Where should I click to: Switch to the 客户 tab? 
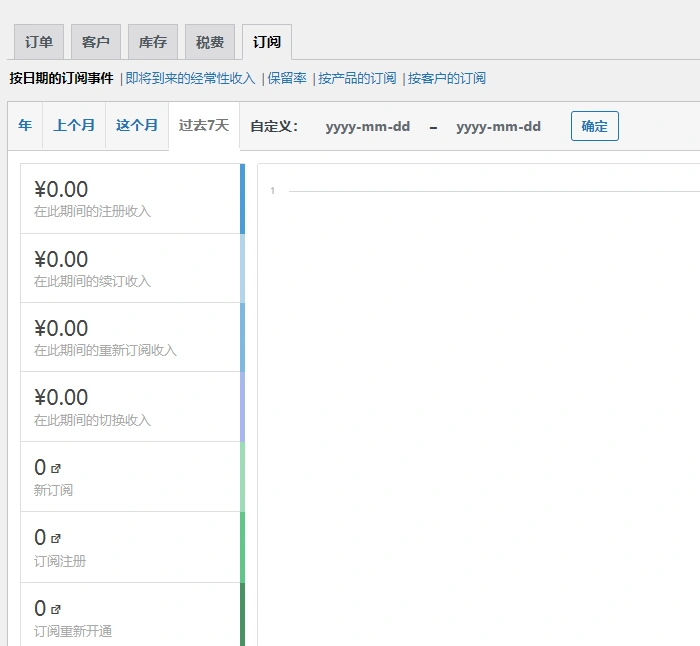[x=96, y=42]
